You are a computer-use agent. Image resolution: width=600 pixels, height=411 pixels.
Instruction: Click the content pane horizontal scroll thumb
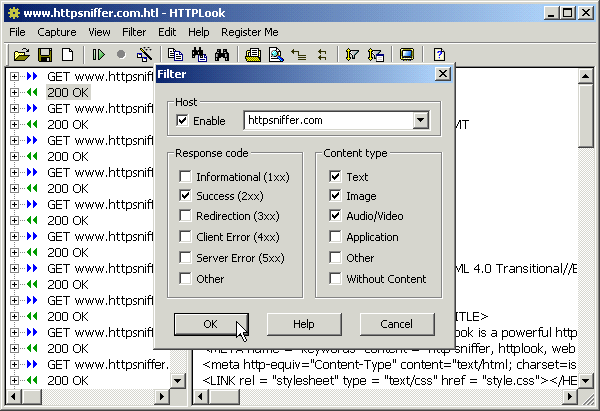pos(224,396)
